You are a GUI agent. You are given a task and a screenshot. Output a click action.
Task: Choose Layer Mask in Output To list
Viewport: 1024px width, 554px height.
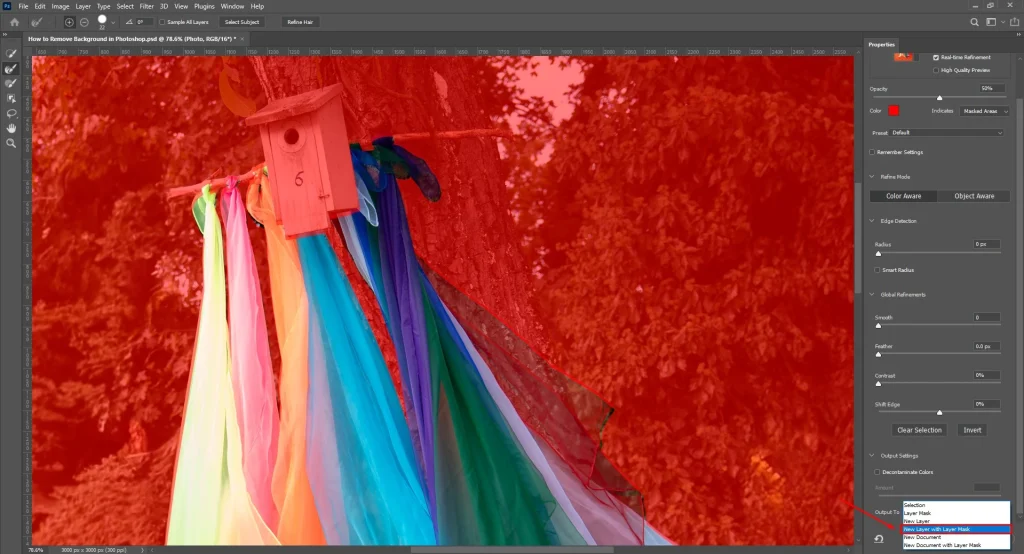[x=956, y=513]
